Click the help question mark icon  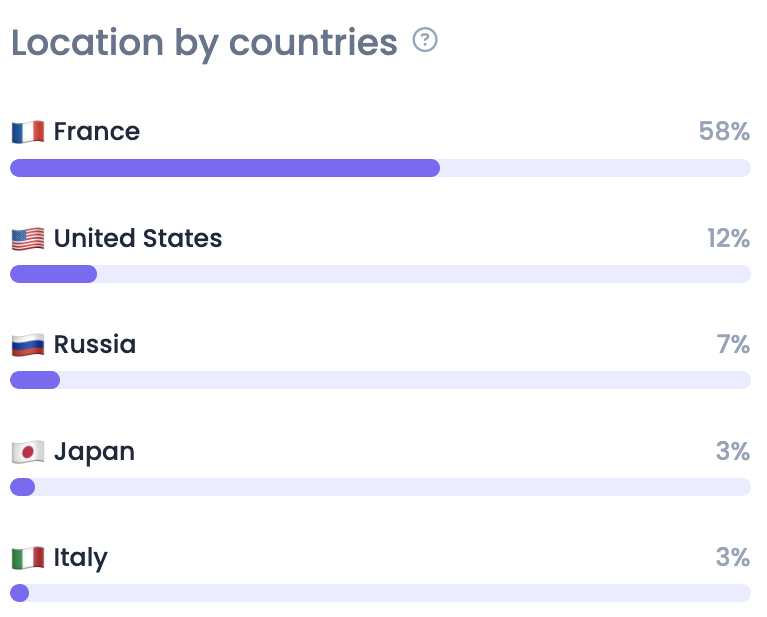coord(425,41)
